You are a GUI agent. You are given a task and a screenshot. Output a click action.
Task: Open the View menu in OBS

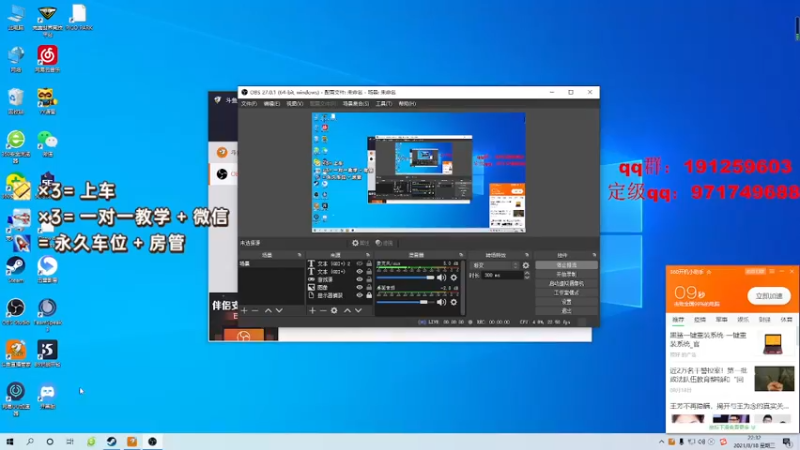tap(295, 104)
